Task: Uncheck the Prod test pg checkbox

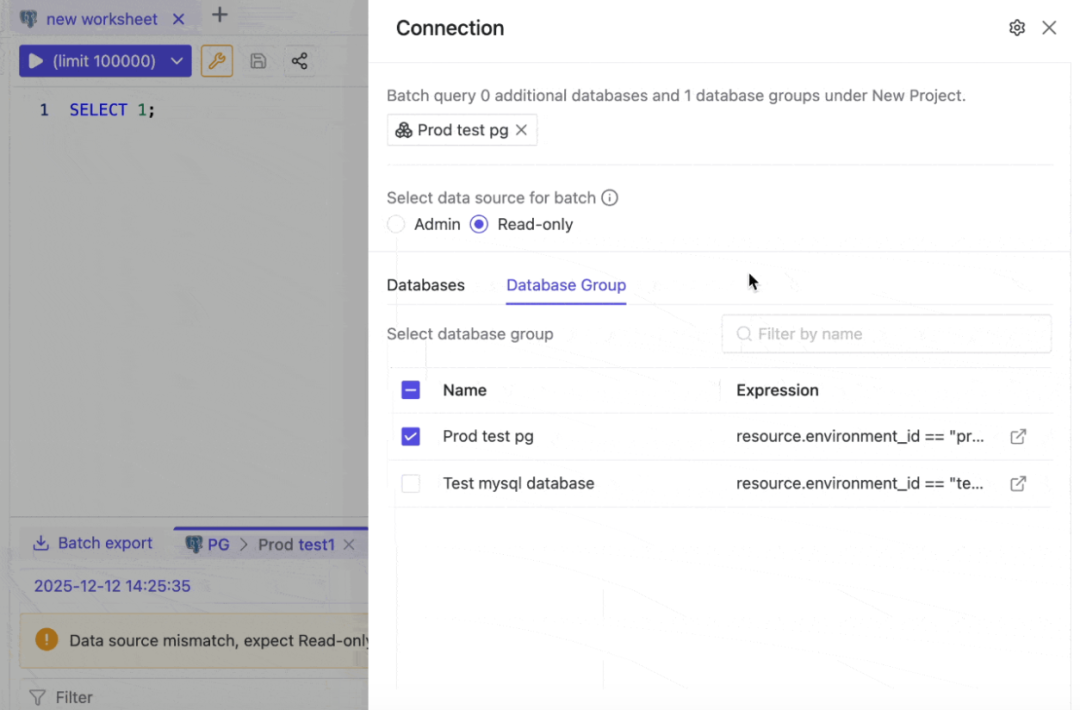Action: click(x=411, y=437)
